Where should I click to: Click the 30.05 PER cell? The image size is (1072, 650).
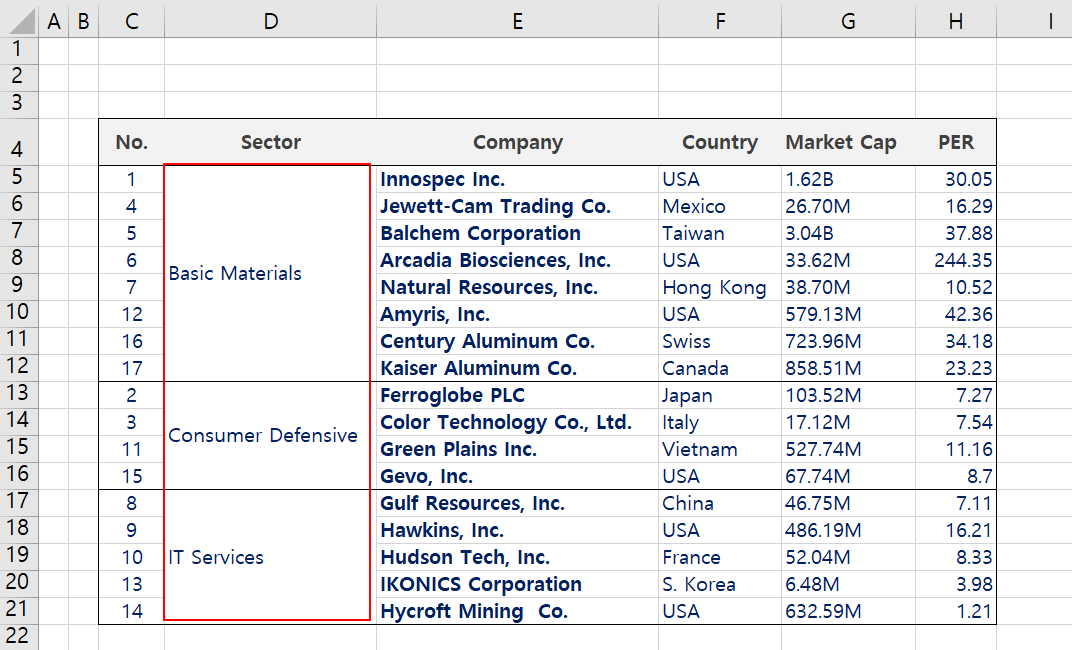pyautogui.click(x=956, y=179)
